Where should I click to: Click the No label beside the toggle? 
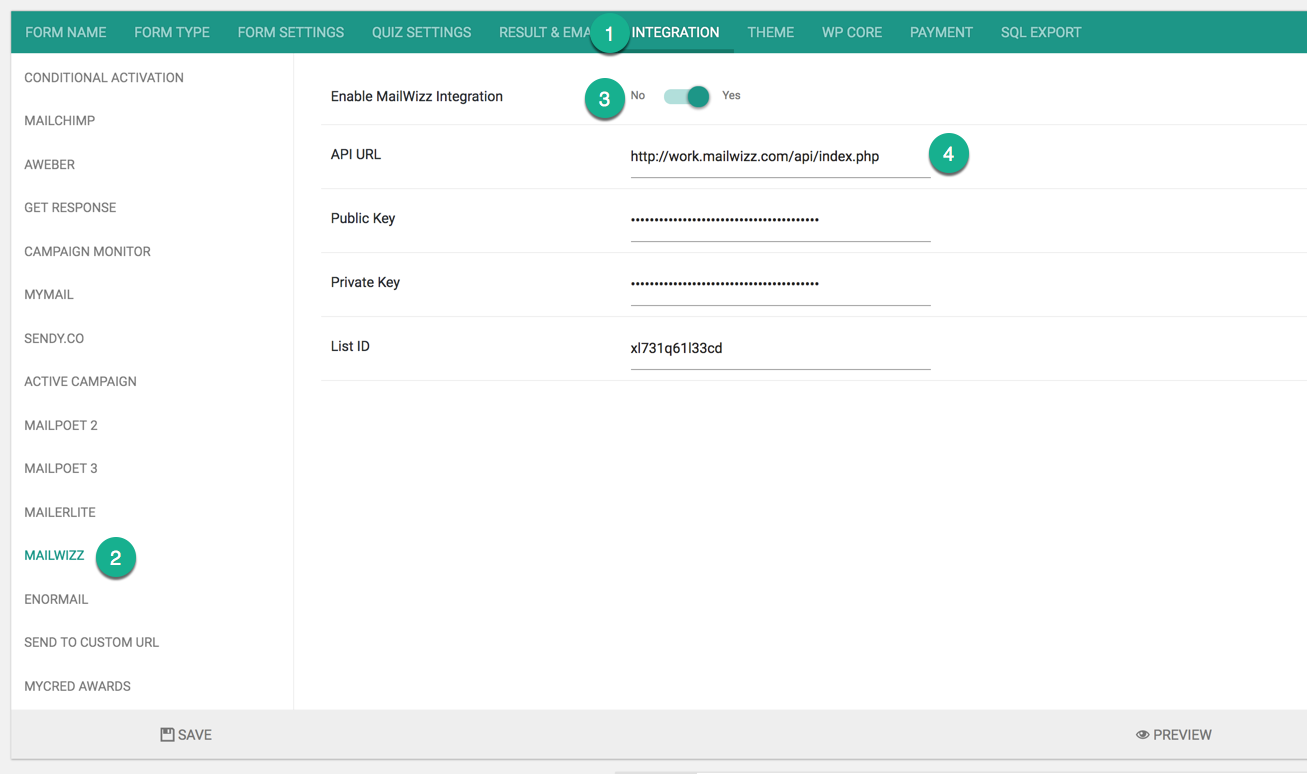[638, 96]
